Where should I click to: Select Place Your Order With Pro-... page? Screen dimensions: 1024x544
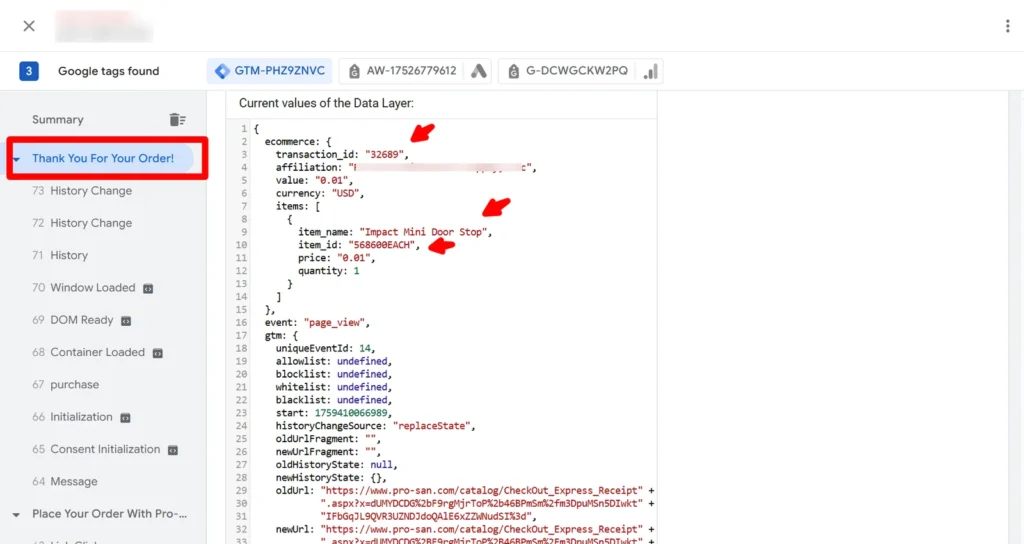pyautogui.click(x=109, y=514)
